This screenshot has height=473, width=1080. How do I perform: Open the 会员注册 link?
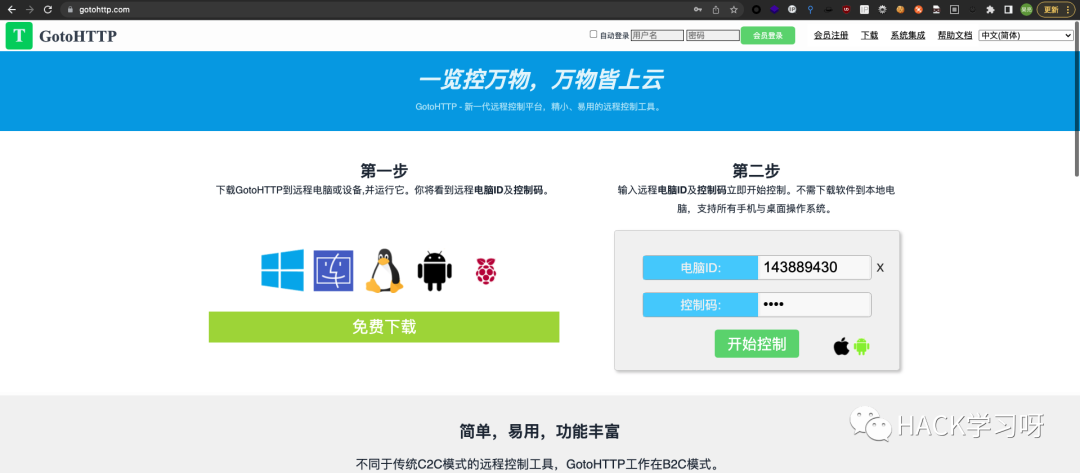tap(831, 35)
